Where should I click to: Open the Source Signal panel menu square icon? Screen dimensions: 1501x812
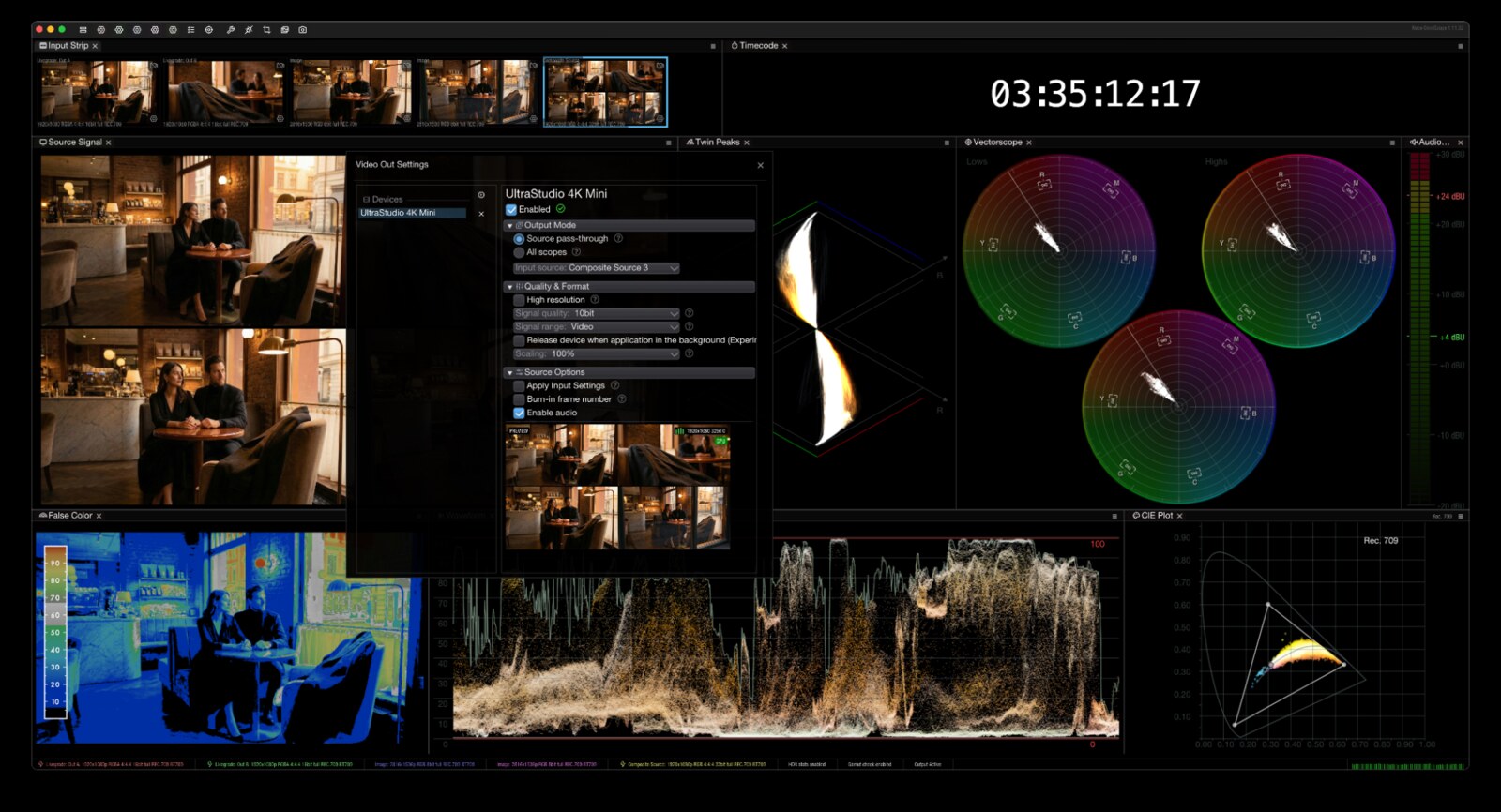tap(669, 143)
